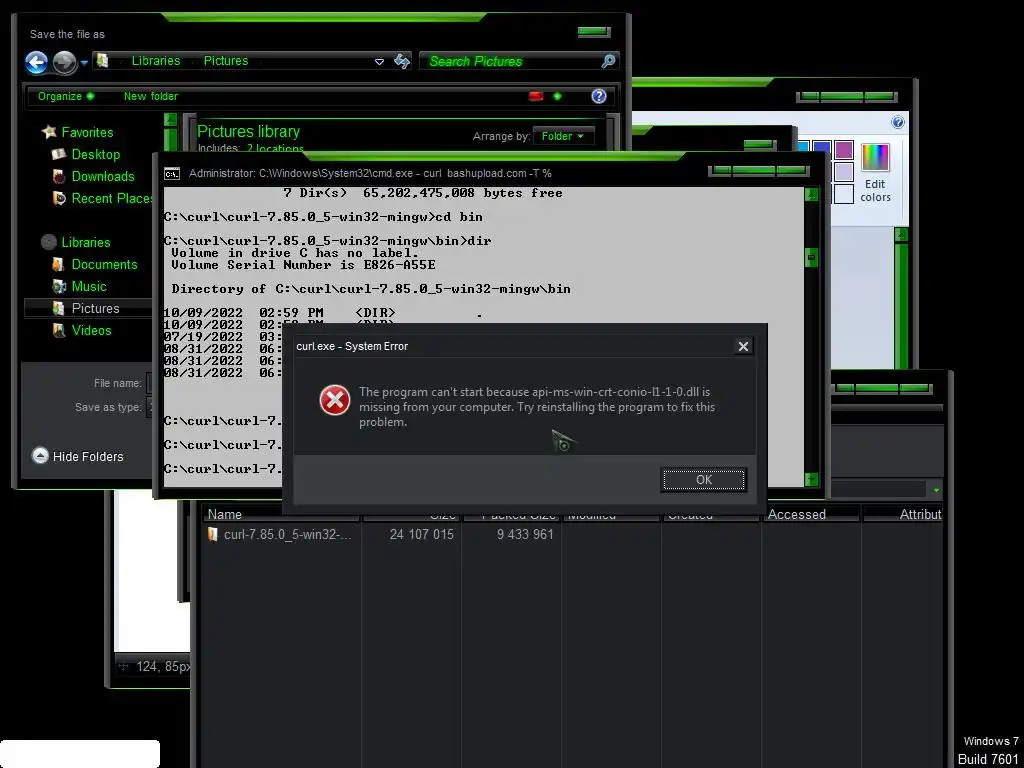Click the 24 107 015 size value
Viewport: 1024px width, 768px height.
tap(421, 534)
